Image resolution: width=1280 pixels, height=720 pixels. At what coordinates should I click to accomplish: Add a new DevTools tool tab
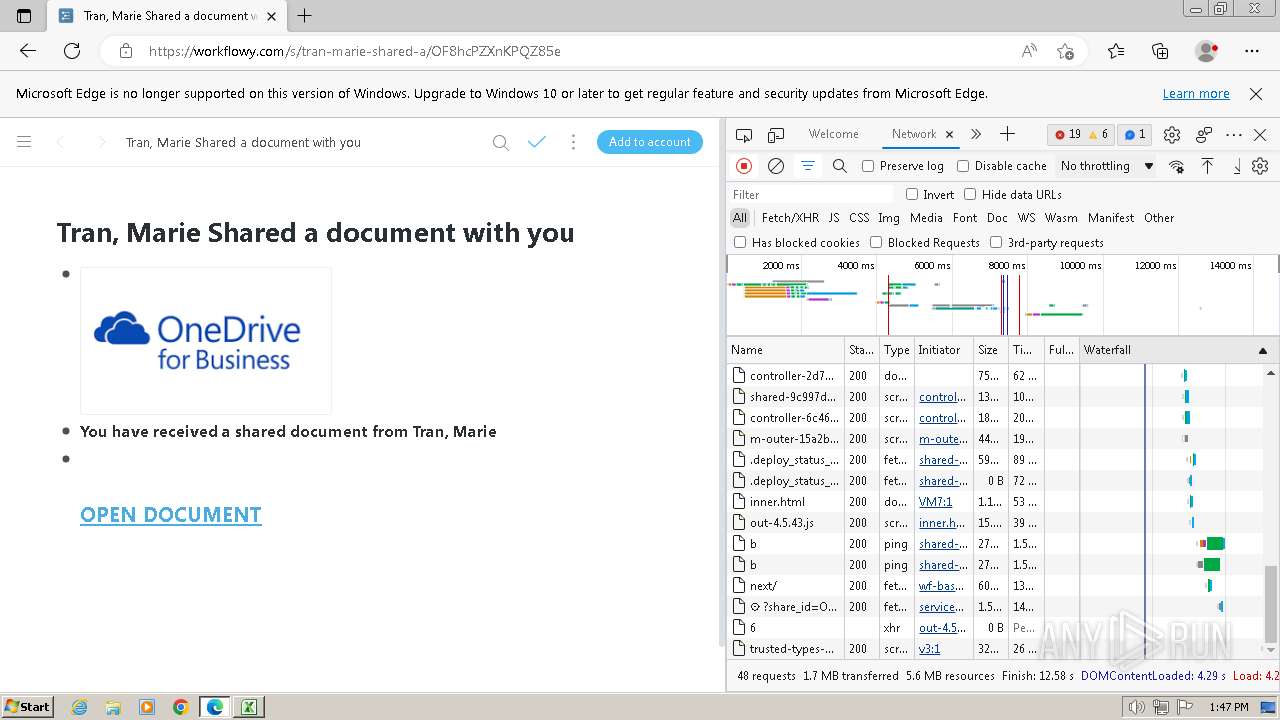[1007, 134]
